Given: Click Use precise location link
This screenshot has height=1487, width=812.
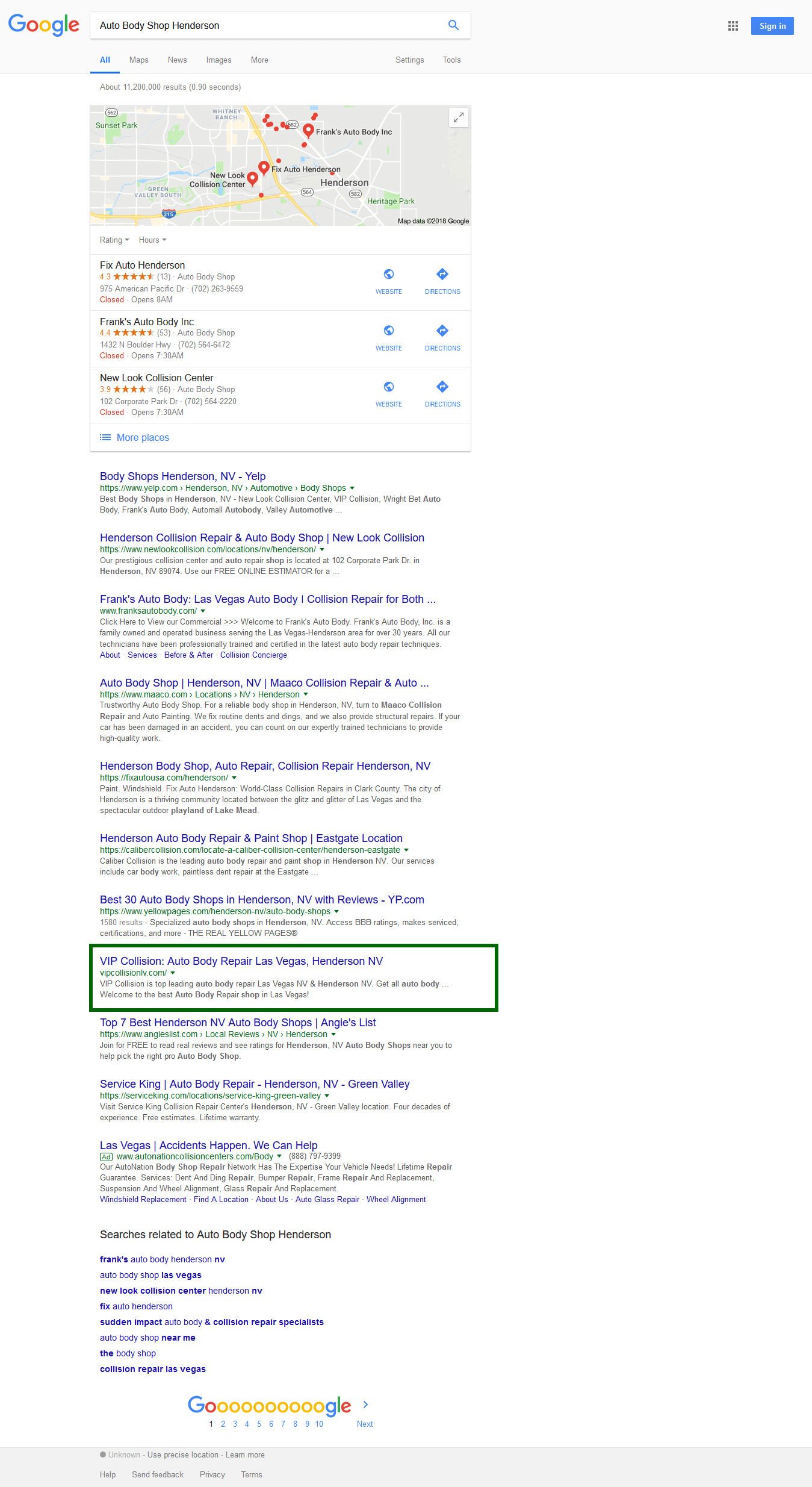Looking at the screenshot, I should click(x=183, y=1455).
